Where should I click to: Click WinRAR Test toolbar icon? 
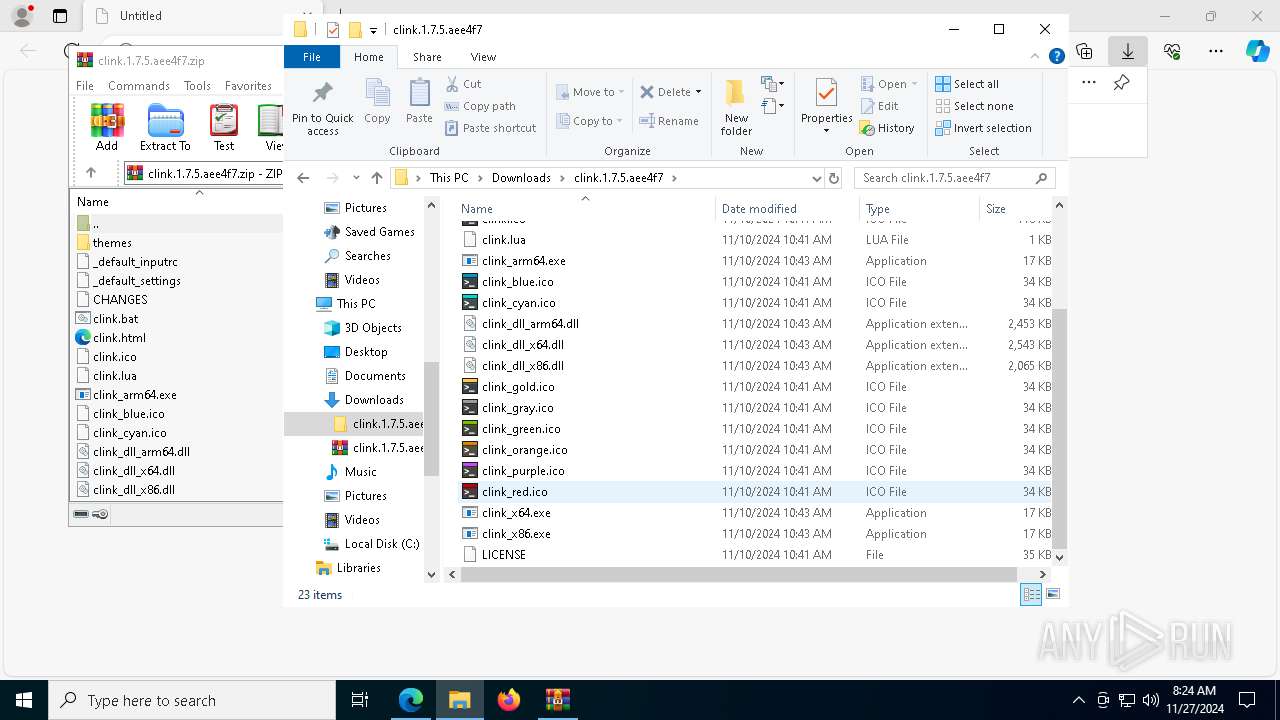[x=224, y=128]
